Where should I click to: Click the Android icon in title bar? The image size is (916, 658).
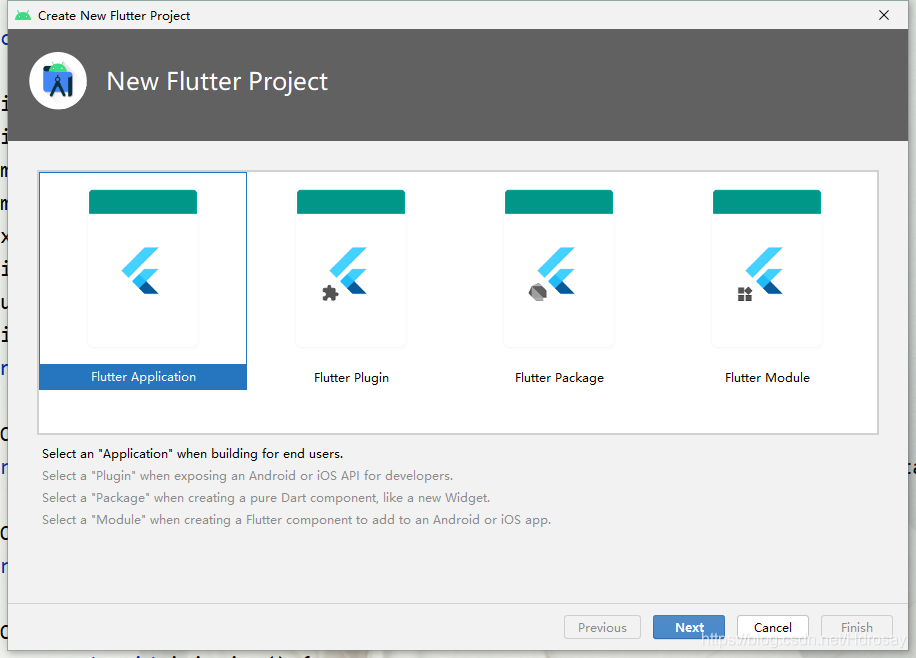(23, 15)
